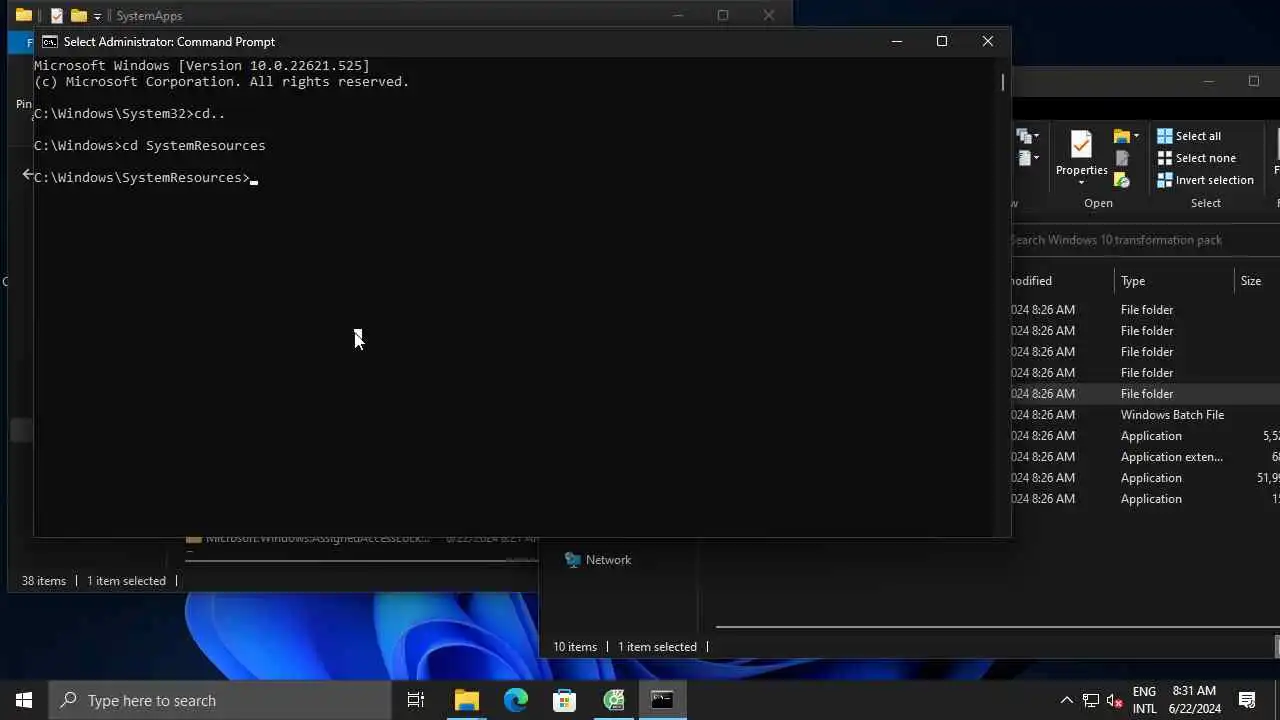The image size is (1280, 720).
Task: Click the Open folder icon in ribbon
Action: [1122, 136]
